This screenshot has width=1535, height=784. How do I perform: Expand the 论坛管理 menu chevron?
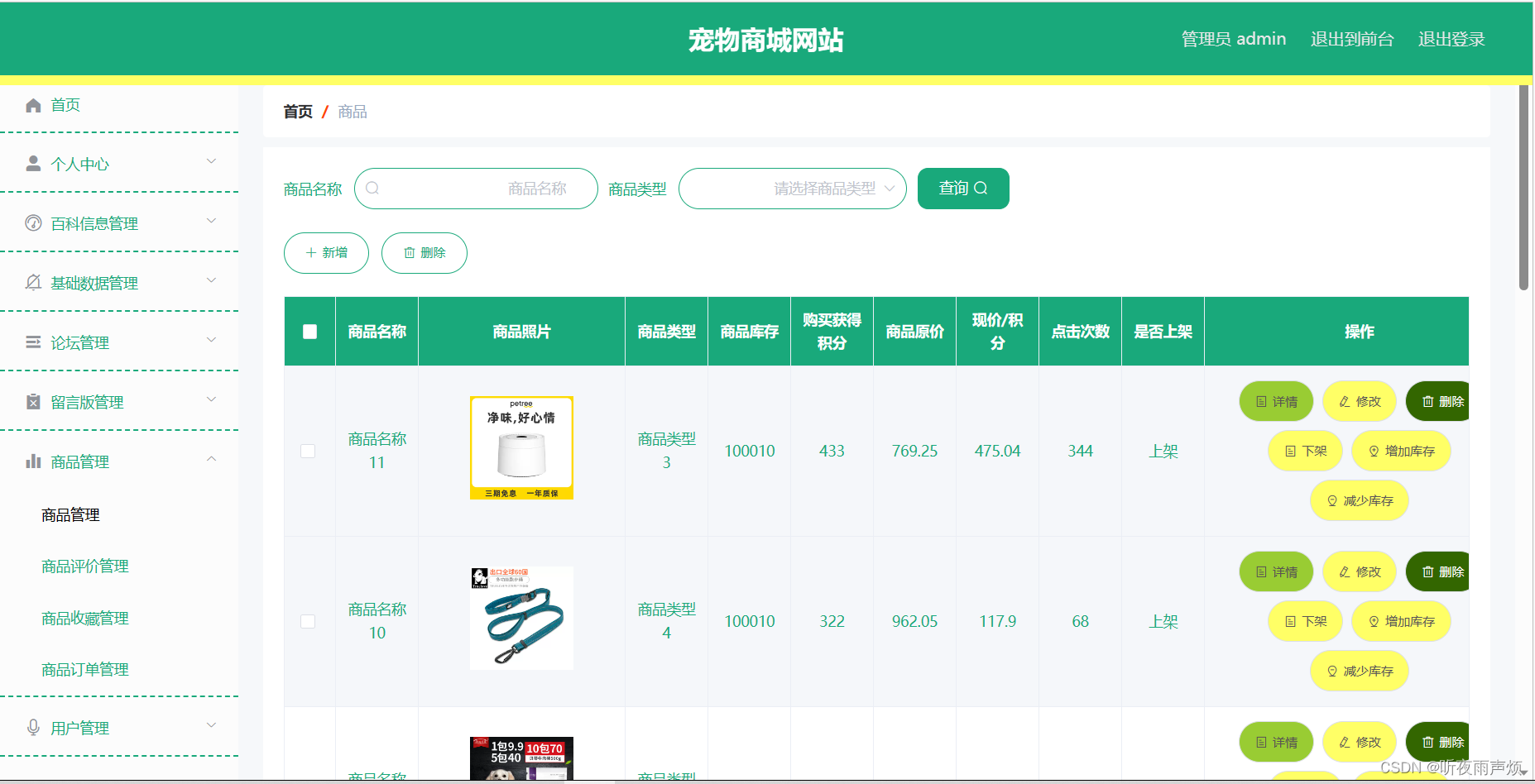[x=211, y=340]
